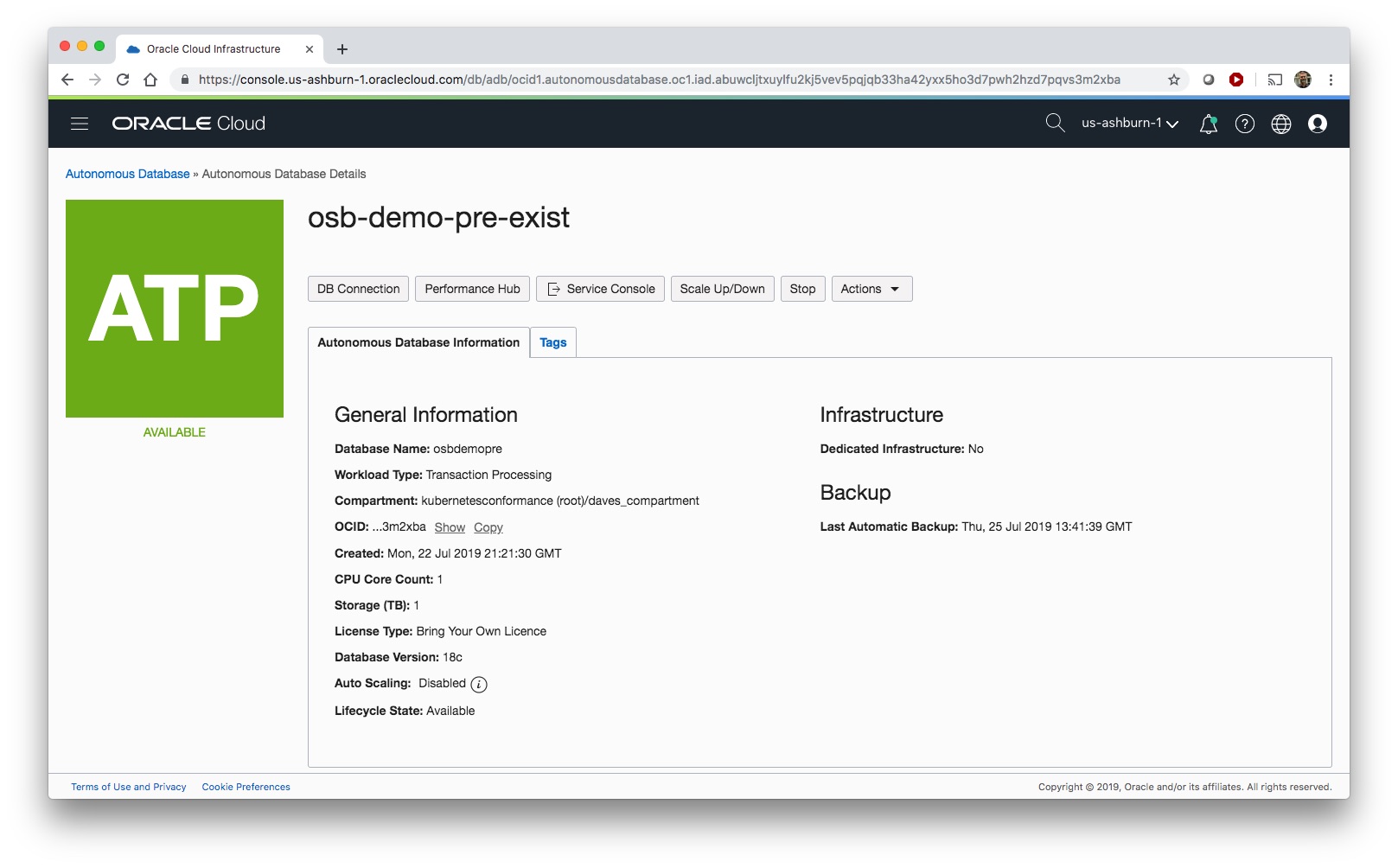The width and height of the screenshot is (1398, 868).
Task: Copy the OCID to clipboard
Action: (x=488, y=527)
